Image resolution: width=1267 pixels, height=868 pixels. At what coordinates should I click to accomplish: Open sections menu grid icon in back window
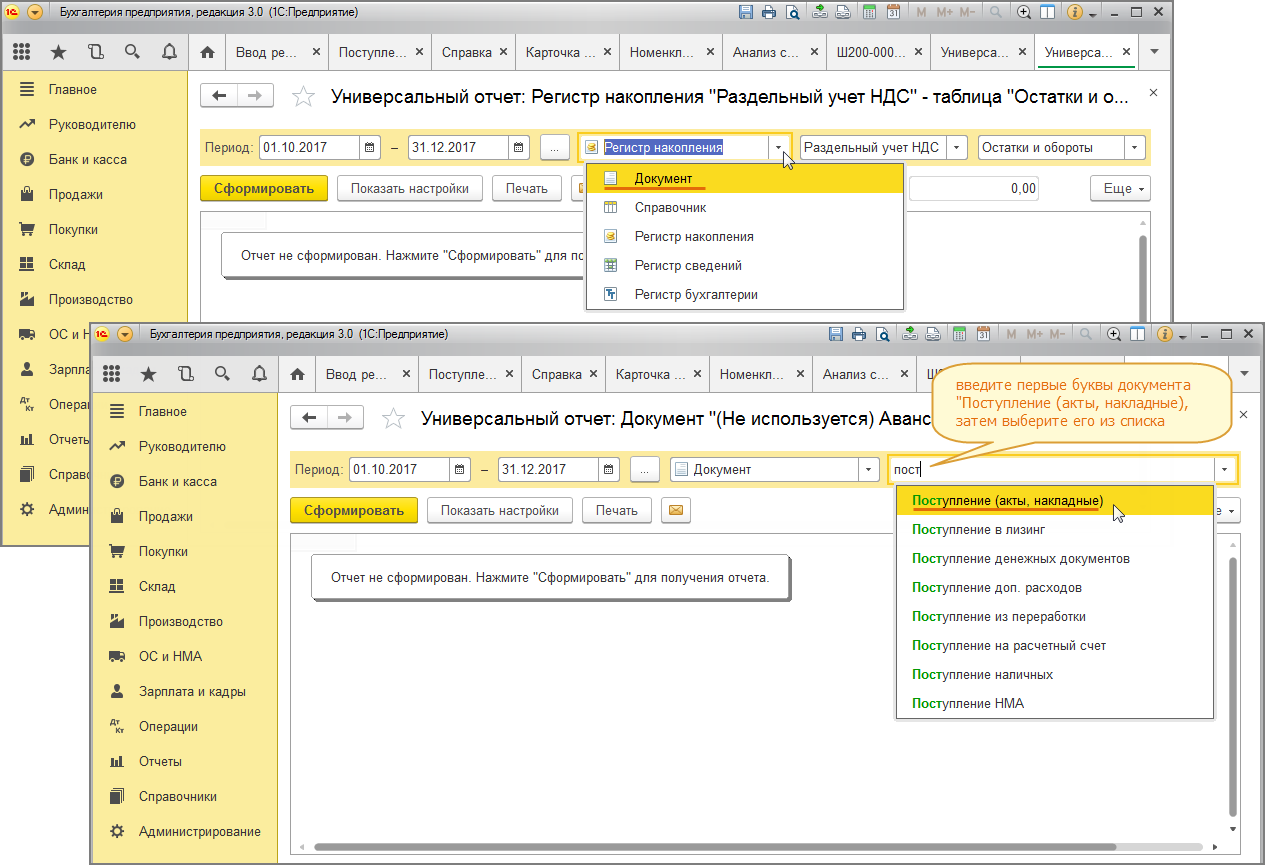coord(22,52)
